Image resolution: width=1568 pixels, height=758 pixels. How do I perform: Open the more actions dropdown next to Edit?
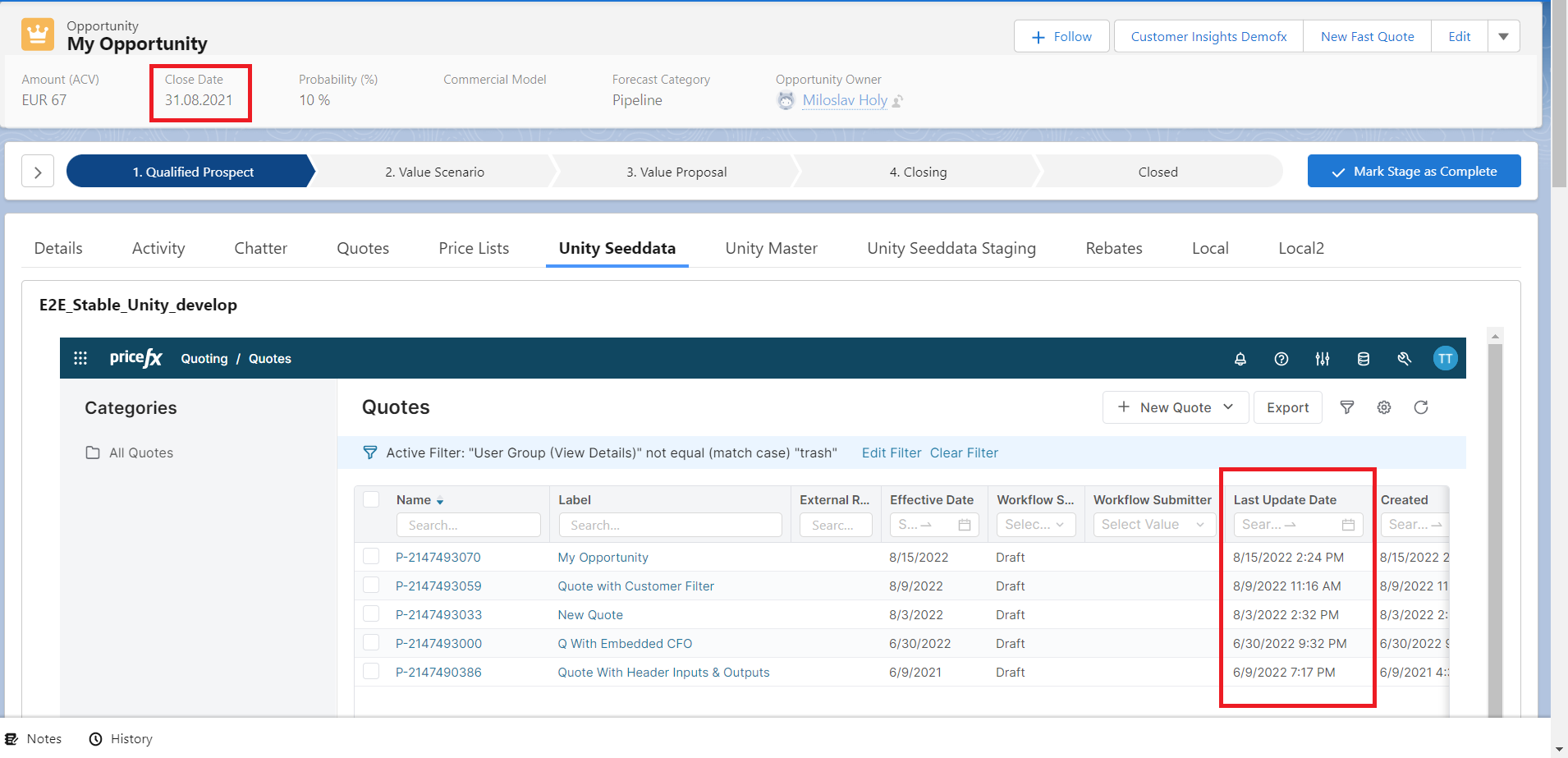click(1503, 36)
